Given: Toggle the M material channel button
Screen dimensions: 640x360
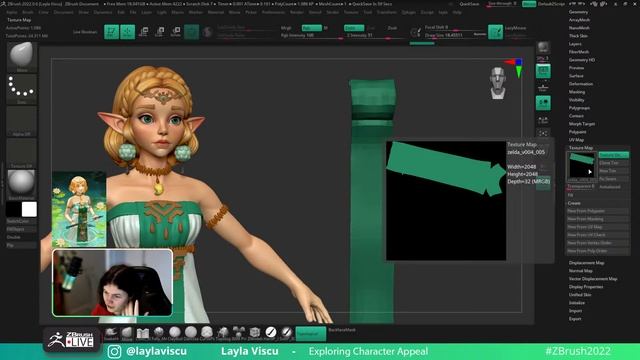Looking at the screenshot, I should pos(326,28).
